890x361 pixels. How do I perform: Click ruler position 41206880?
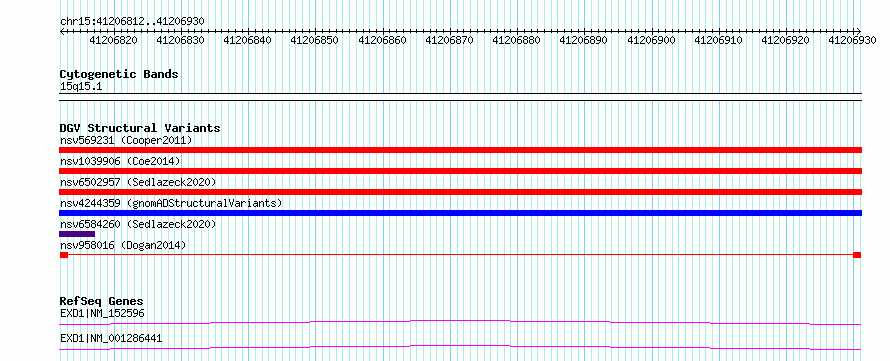coord(517,40)
